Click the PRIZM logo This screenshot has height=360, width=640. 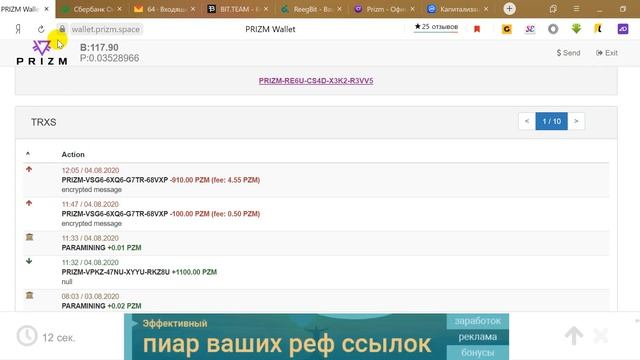coord(42,53)
